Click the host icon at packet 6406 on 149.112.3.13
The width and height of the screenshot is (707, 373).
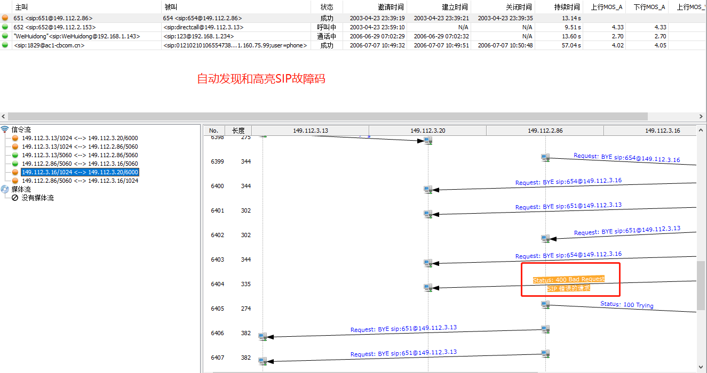(x=263, y=336)
